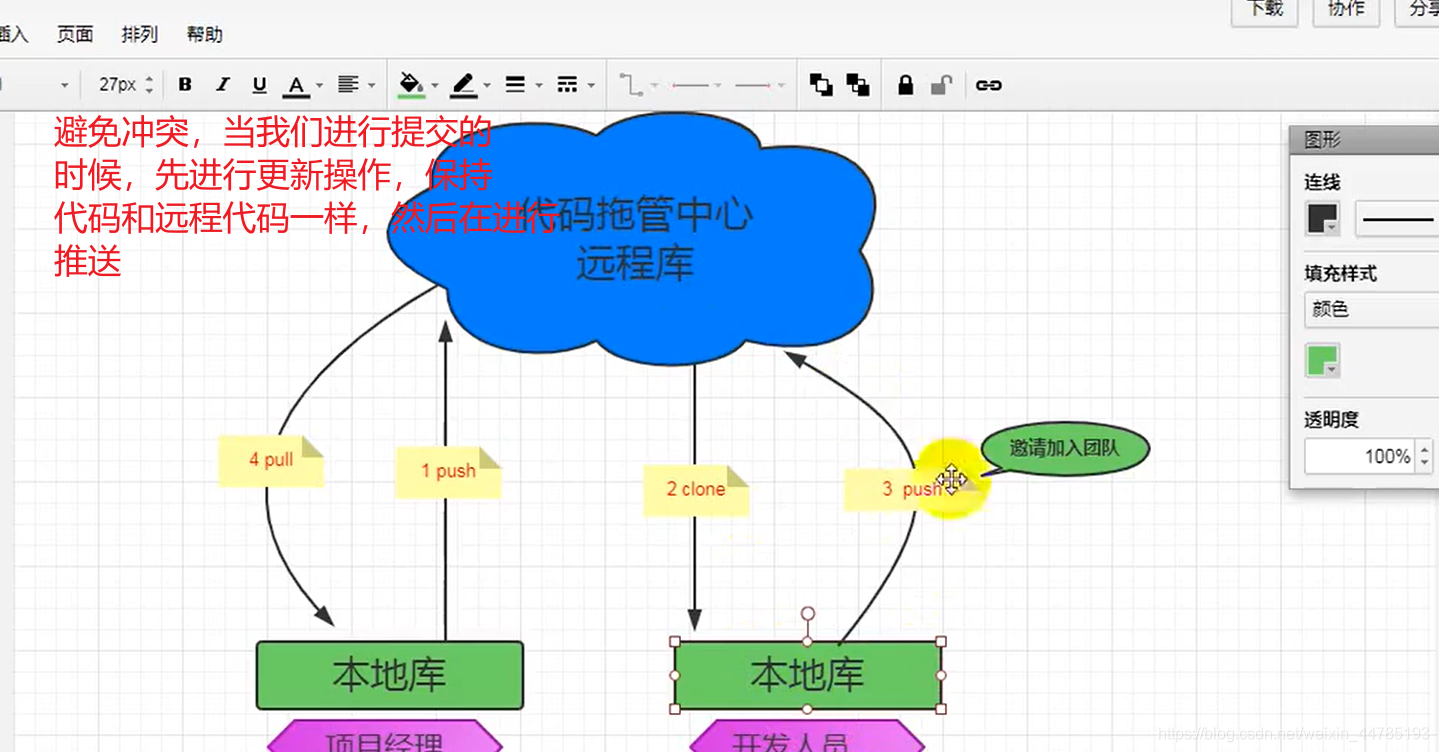Select the '2 clone' note
1439x752 pixels.
696,490
